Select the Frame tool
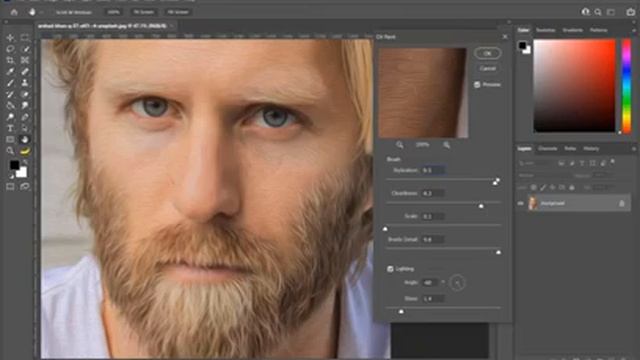Viewport: 640px width, 360px height. 25,60
